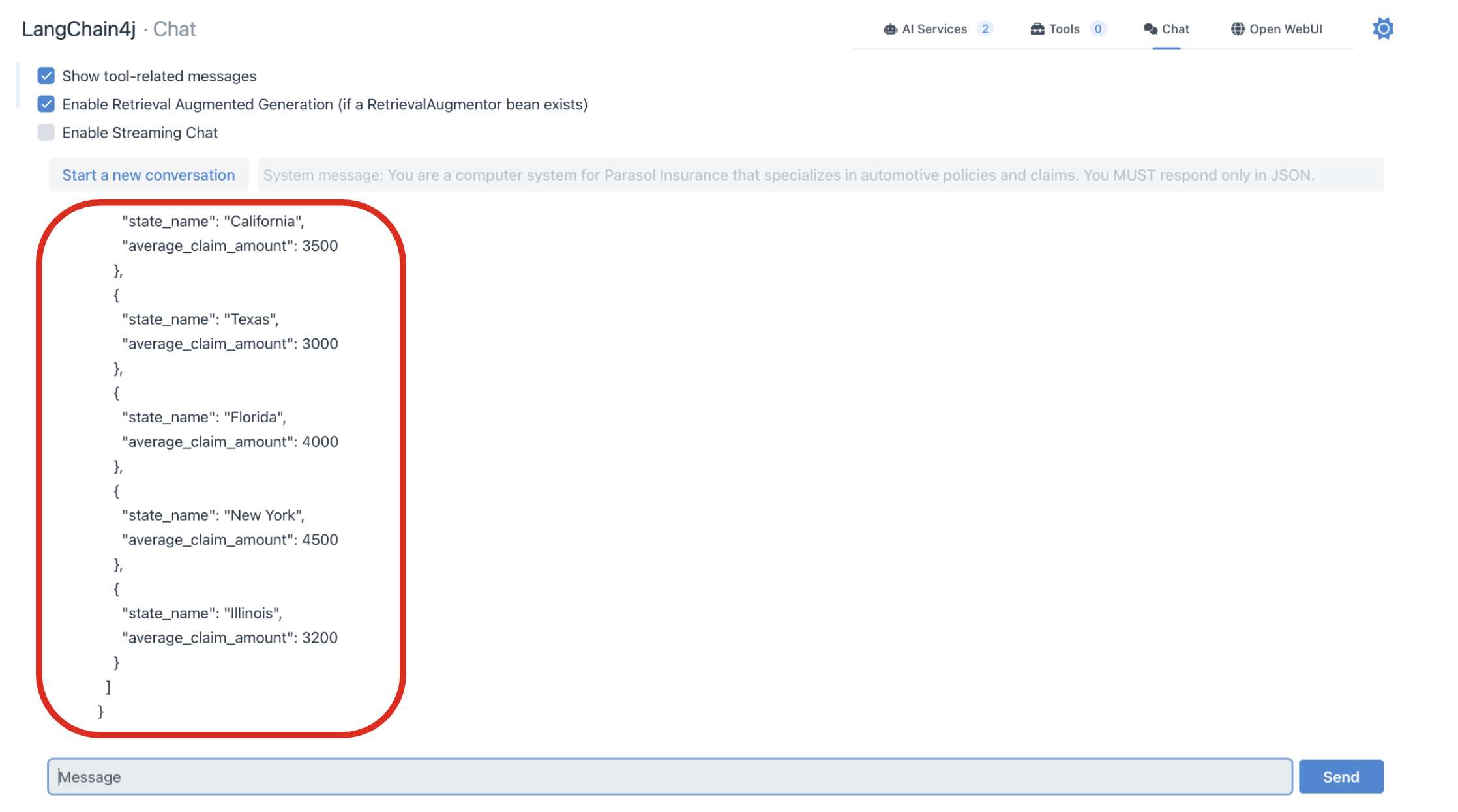Open the Tools tab
The width and height of the screenshot is (1458, 812).
(x=1068, y=29)
